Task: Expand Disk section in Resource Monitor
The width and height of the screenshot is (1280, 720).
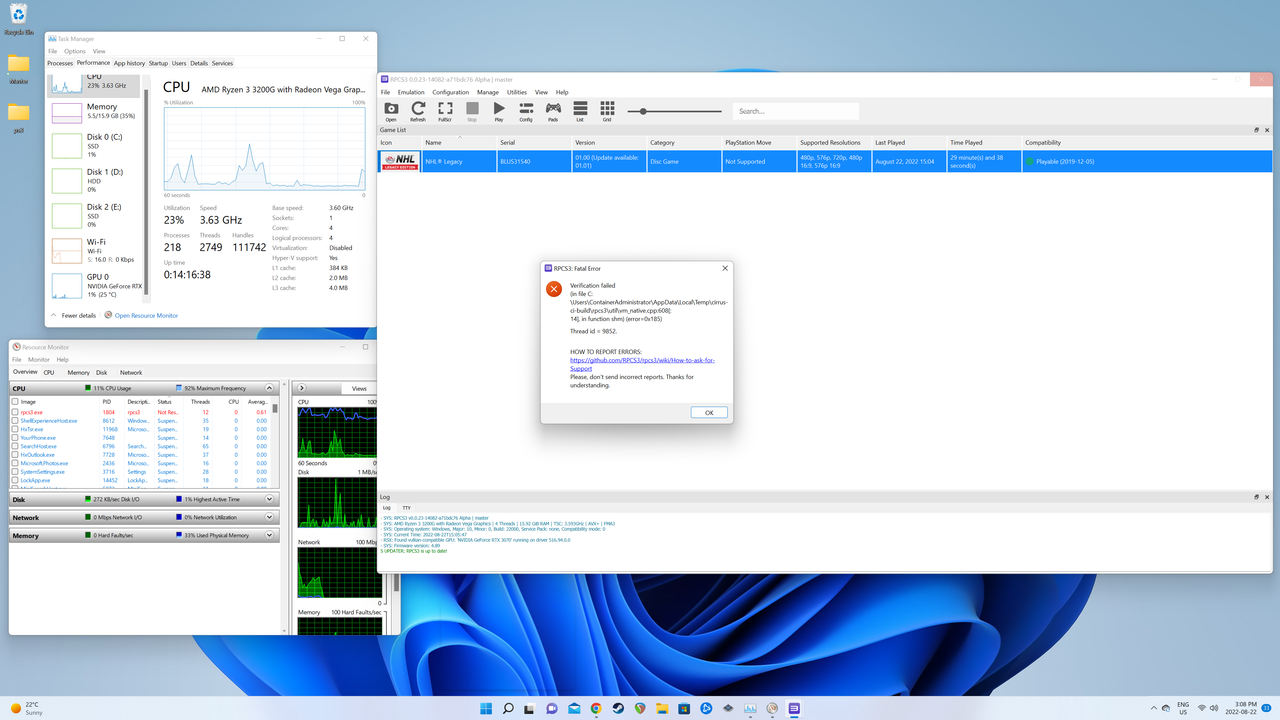Action: tap(269, 499)
